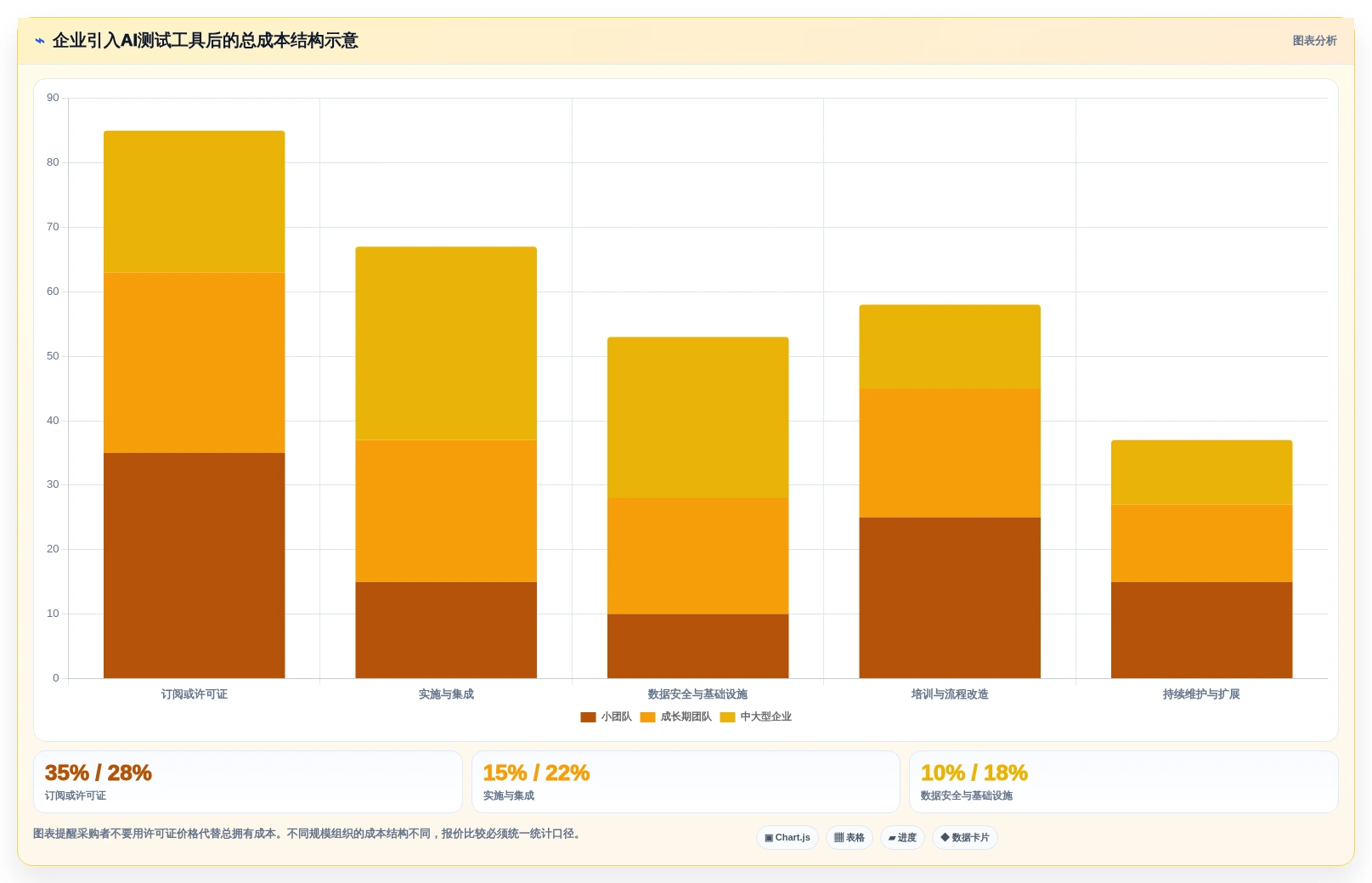Click the 实施与集成 x-axis label

446,694
